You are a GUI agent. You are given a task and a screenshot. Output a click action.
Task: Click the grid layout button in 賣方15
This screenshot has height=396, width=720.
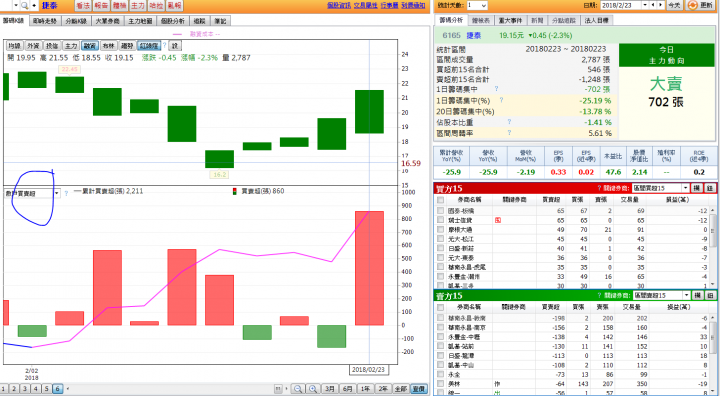(709, 295)
